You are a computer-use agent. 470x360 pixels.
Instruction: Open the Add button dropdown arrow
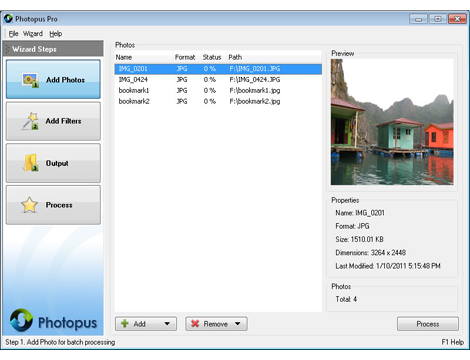point(167,324)
